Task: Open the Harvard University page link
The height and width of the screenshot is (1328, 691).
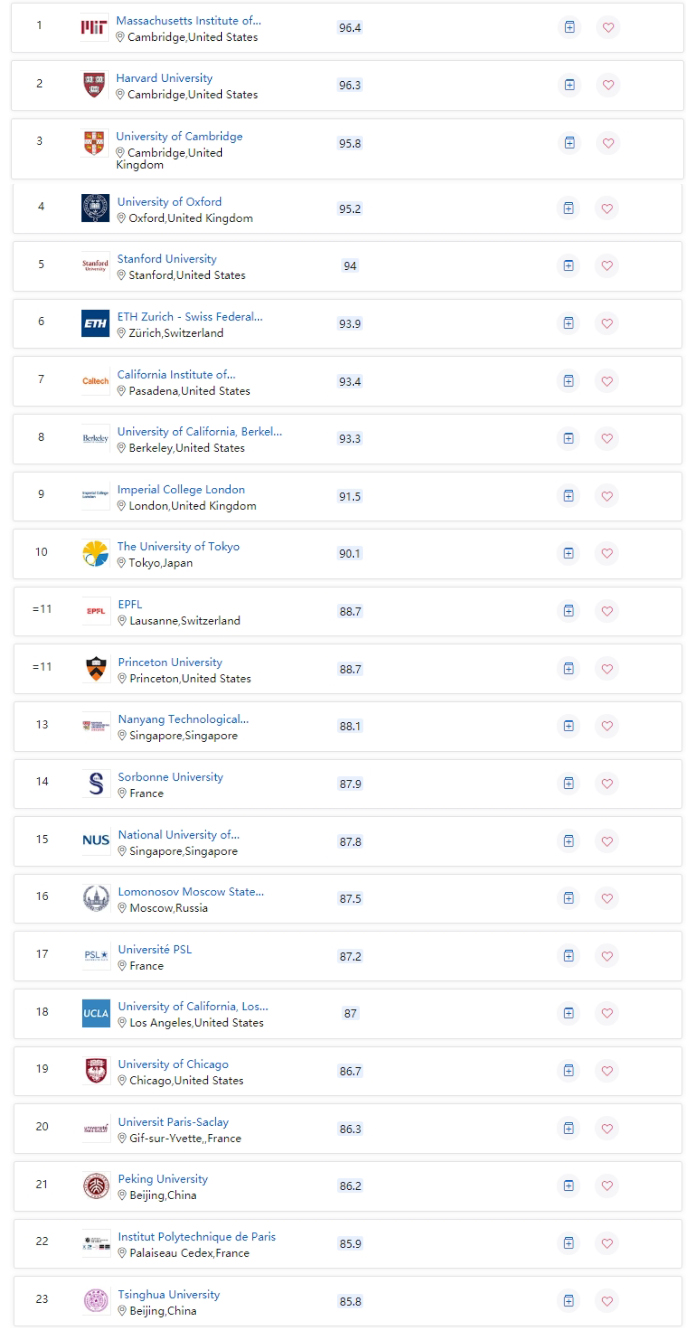Action: pyautogui.click(x=164, y=78)
